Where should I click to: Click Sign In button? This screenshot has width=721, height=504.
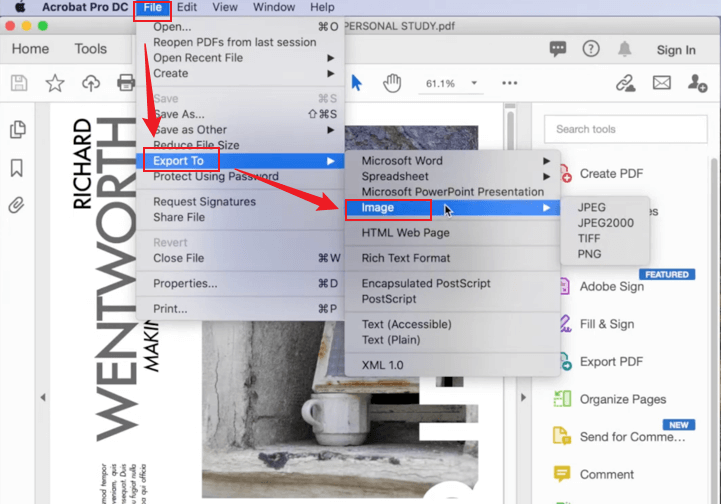tap(675, 50)
